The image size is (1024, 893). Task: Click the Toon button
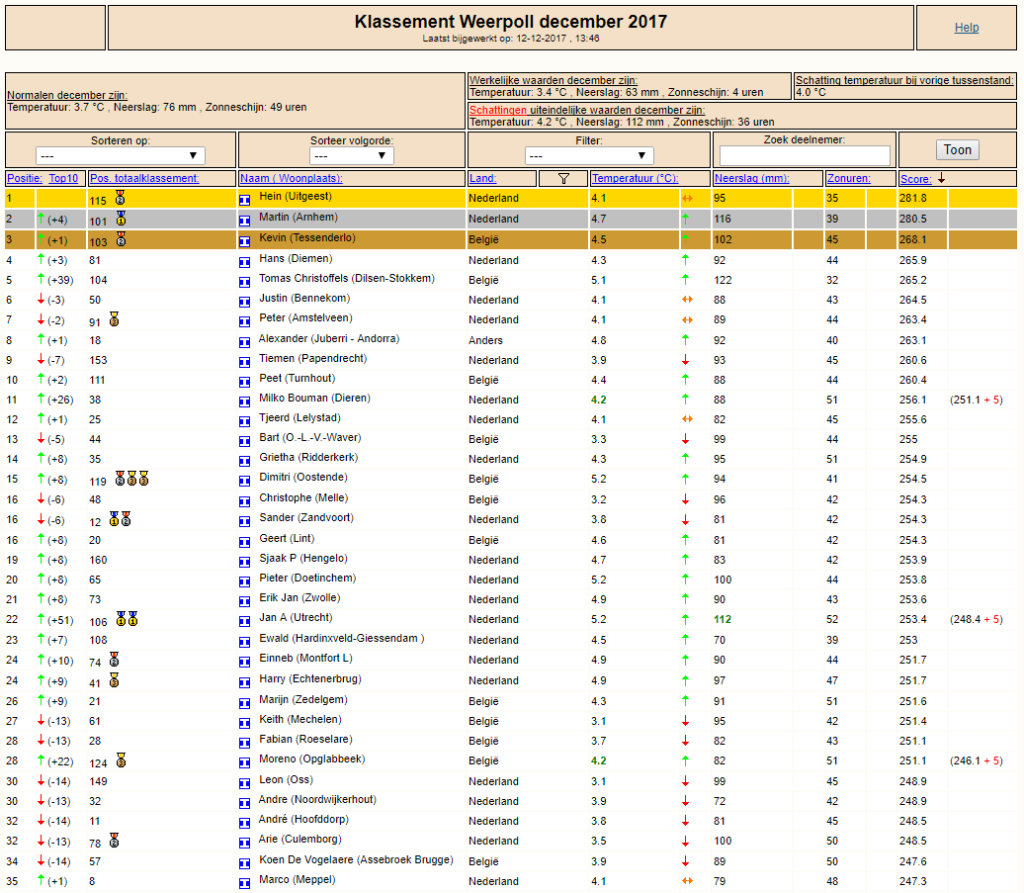[957, 150]
